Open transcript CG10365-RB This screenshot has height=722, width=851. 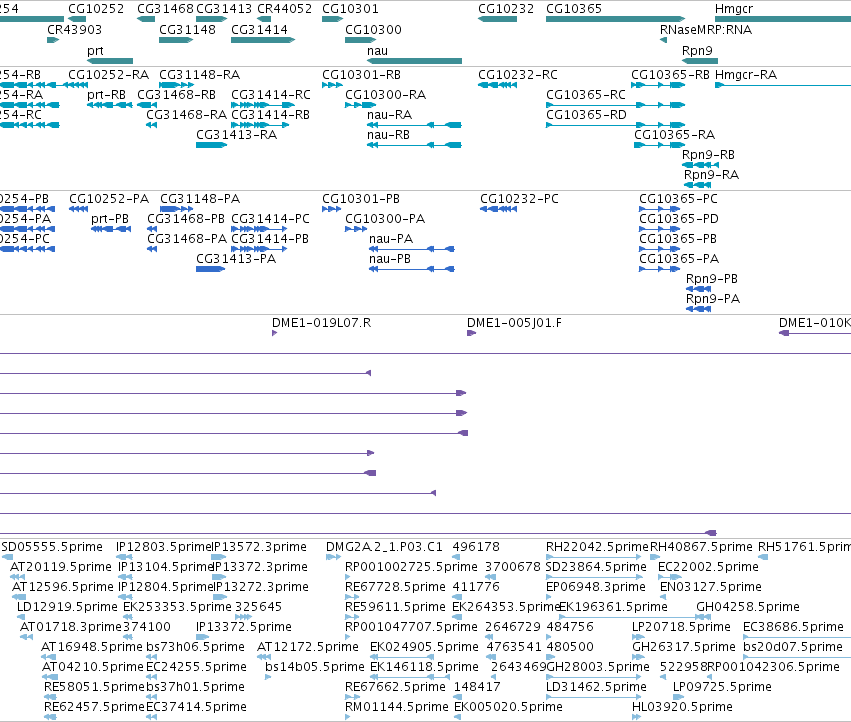[x=670, y=74]
